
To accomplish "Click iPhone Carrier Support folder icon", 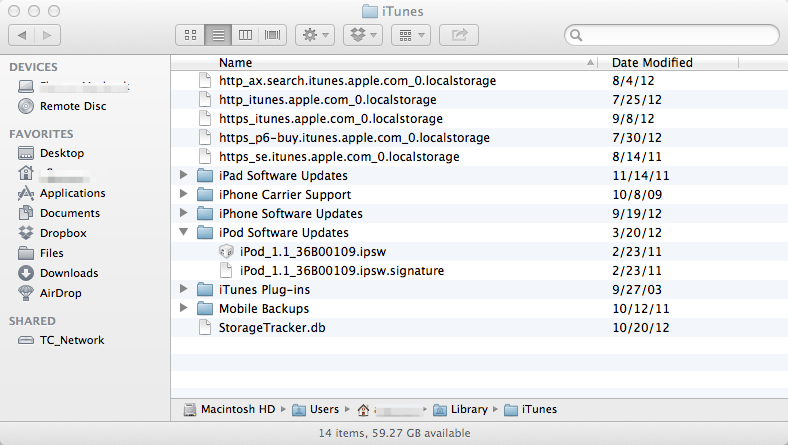I will point(205,195).
